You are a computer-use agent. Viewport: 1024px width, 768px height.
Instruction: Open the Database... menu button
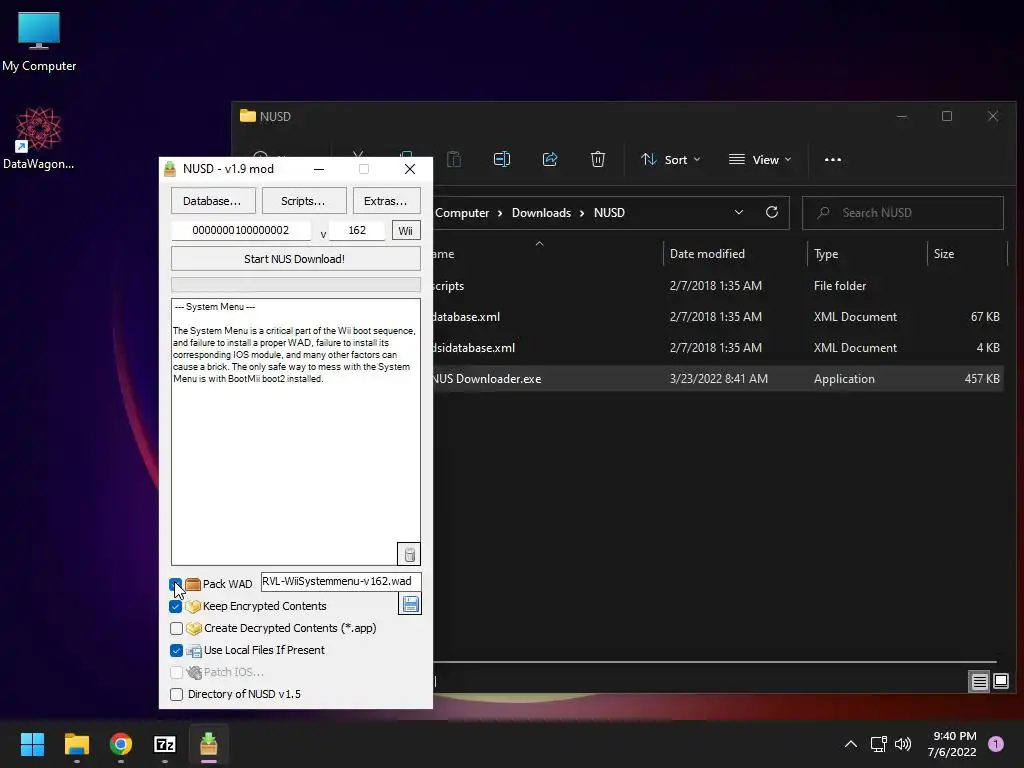pos(212,200)
